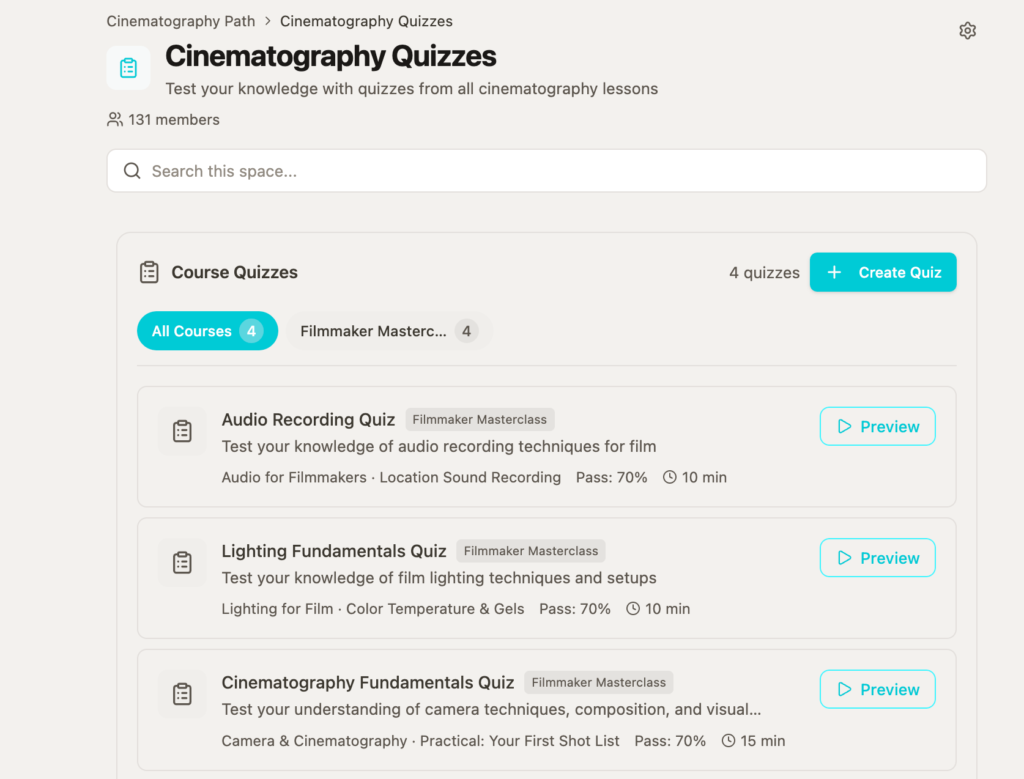Click the Lighting Fundamentals Quiz clipboard icon
The image size is (1024, 779).
click(x=182, y=563)
